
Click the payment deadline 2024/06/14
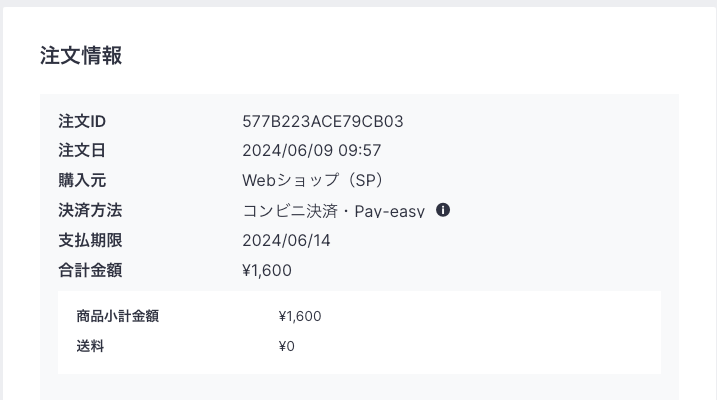tap(286, 240)
